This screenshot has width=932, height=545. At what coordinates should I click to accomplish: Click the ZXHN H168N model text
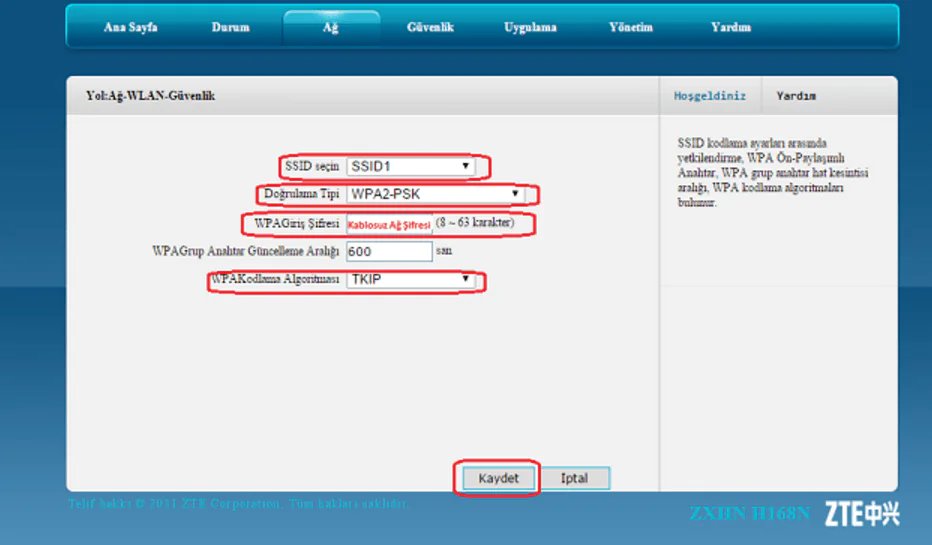point(750,513)
